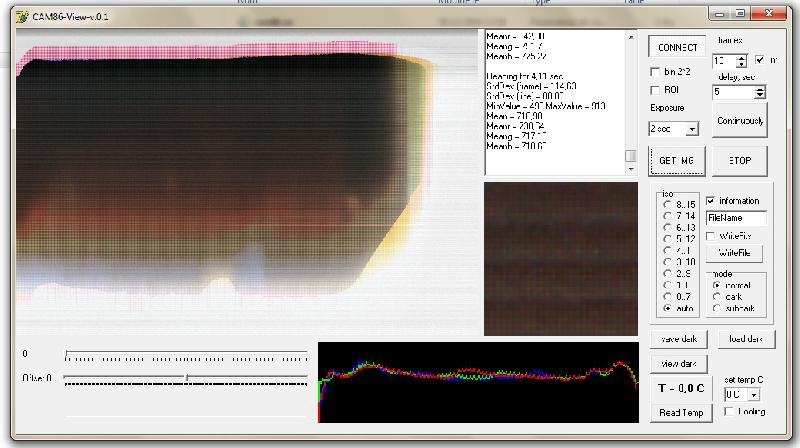Increase delay seconds with up arrow
Viewport: 800px width, 448px height.
[760, 89]
